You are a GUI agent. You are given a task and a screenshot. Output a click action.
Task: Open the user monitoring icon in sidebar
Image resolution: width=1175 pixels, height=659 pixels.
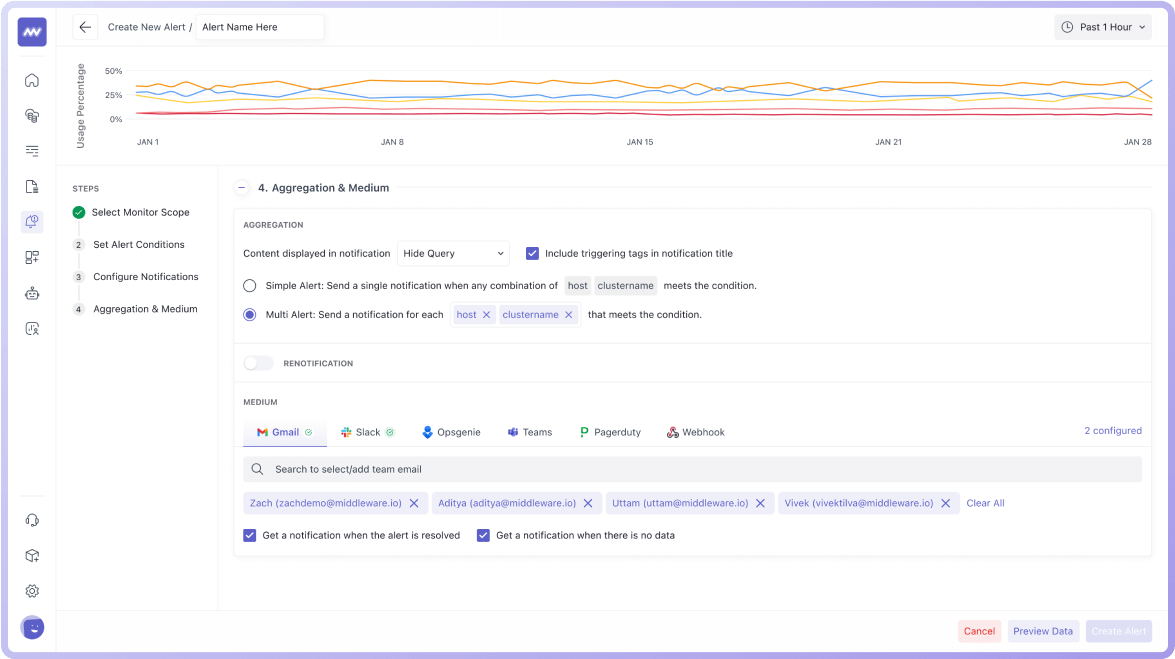(x=31, y=328)
